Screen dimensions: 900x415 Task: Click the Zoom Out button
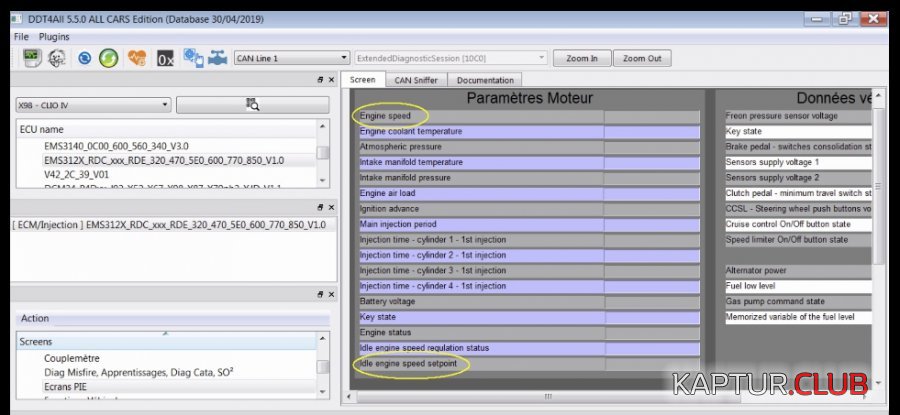tap(642, 59)
